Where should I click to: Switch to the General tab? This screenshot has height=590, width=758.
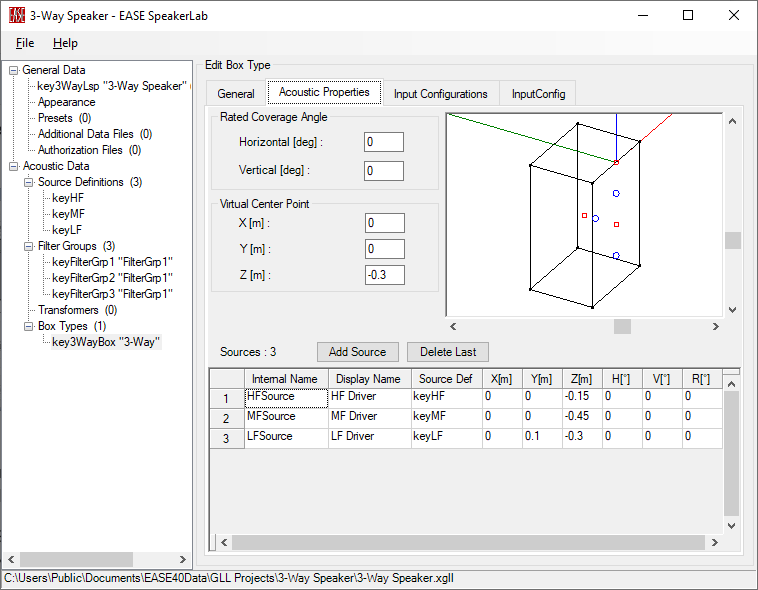click(236, 94)
